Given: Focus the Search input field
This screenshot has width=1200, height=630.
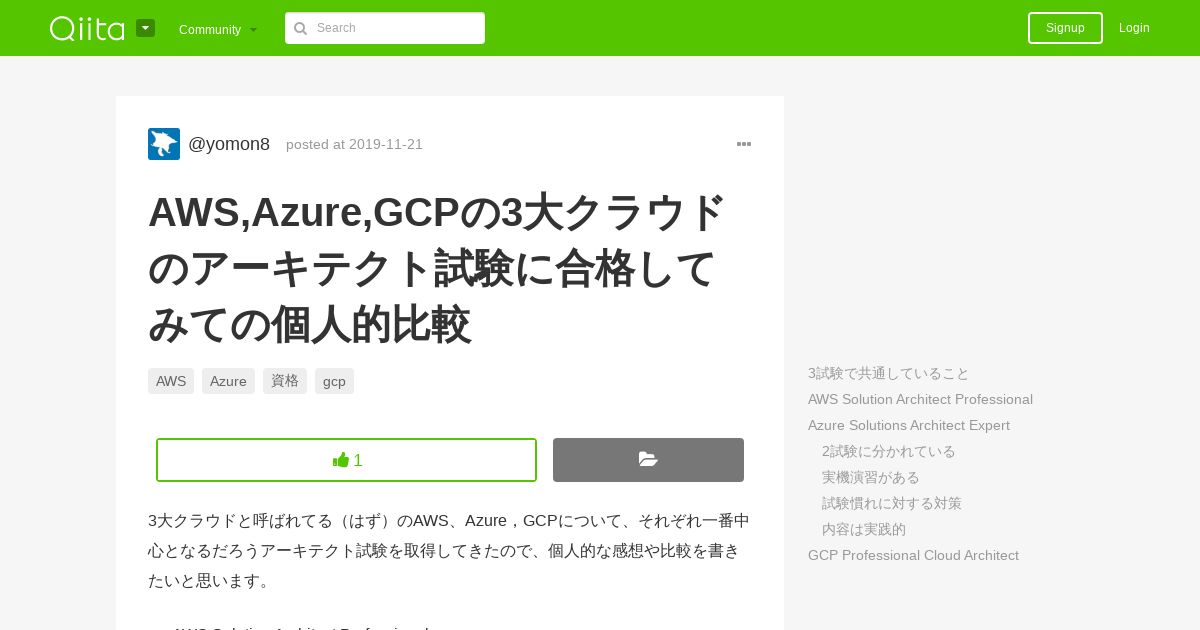Looking at the screenshot, I should tap(385, 28).
